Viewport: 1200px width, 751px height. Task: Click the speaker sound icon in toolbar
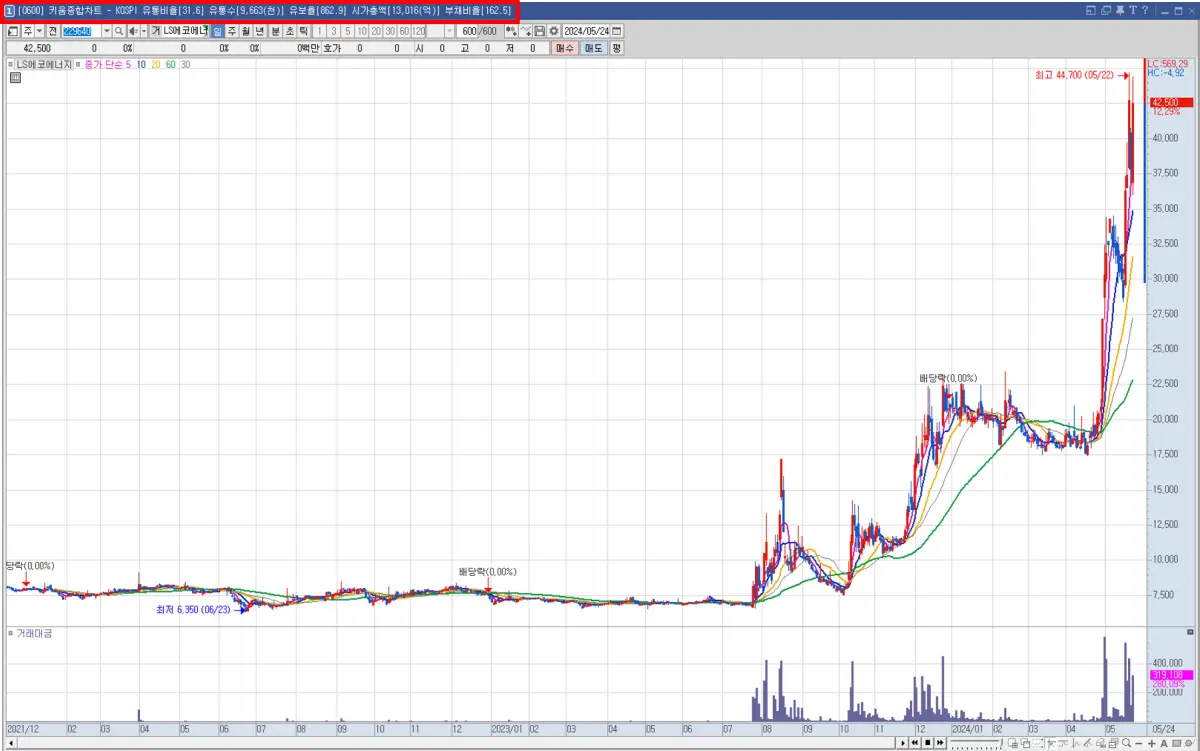tap(133, 31)
